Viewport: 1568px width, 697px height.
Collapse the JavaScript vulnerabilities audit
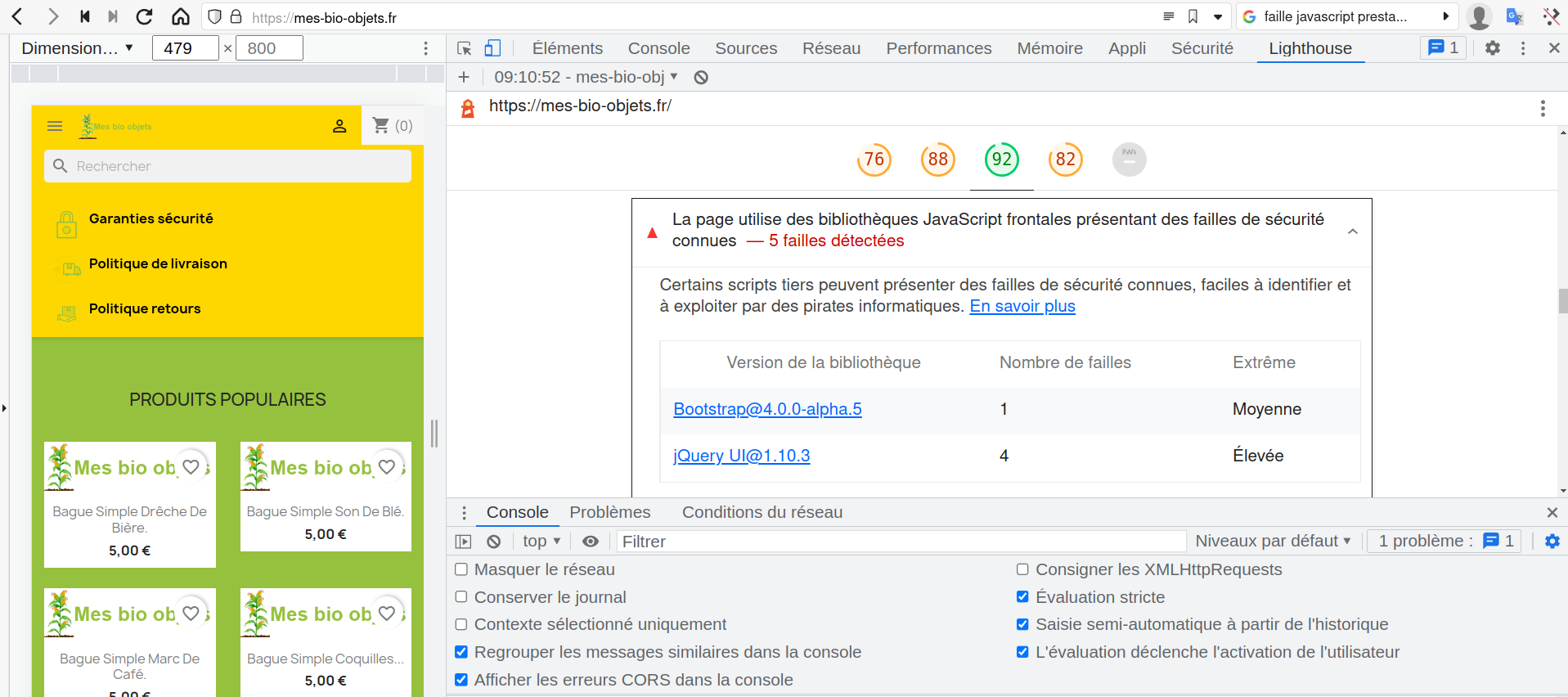pyautogui.click(x=1353, y=231)
